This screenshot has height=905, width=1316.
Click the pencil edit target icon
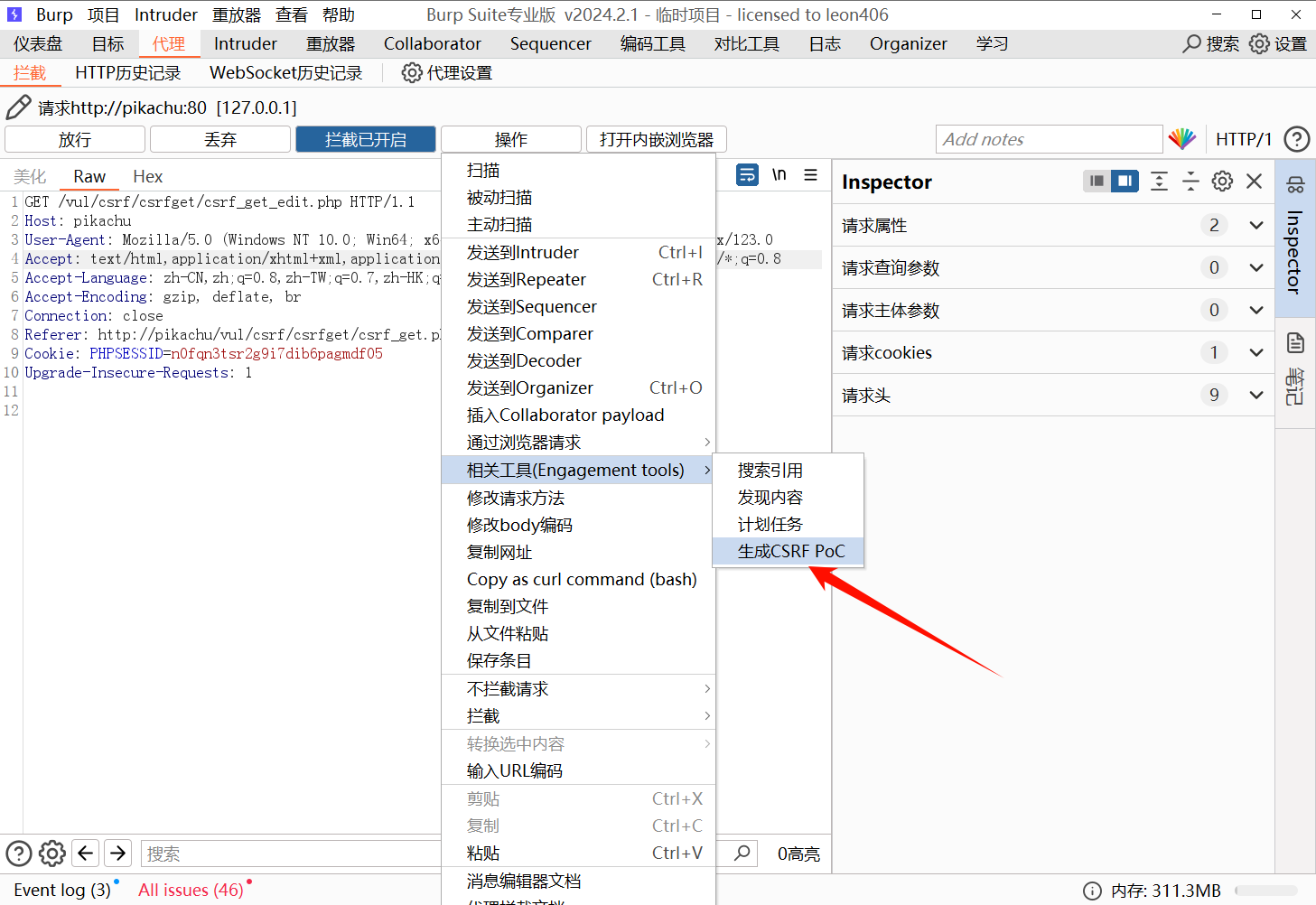(x=18, y=107)
